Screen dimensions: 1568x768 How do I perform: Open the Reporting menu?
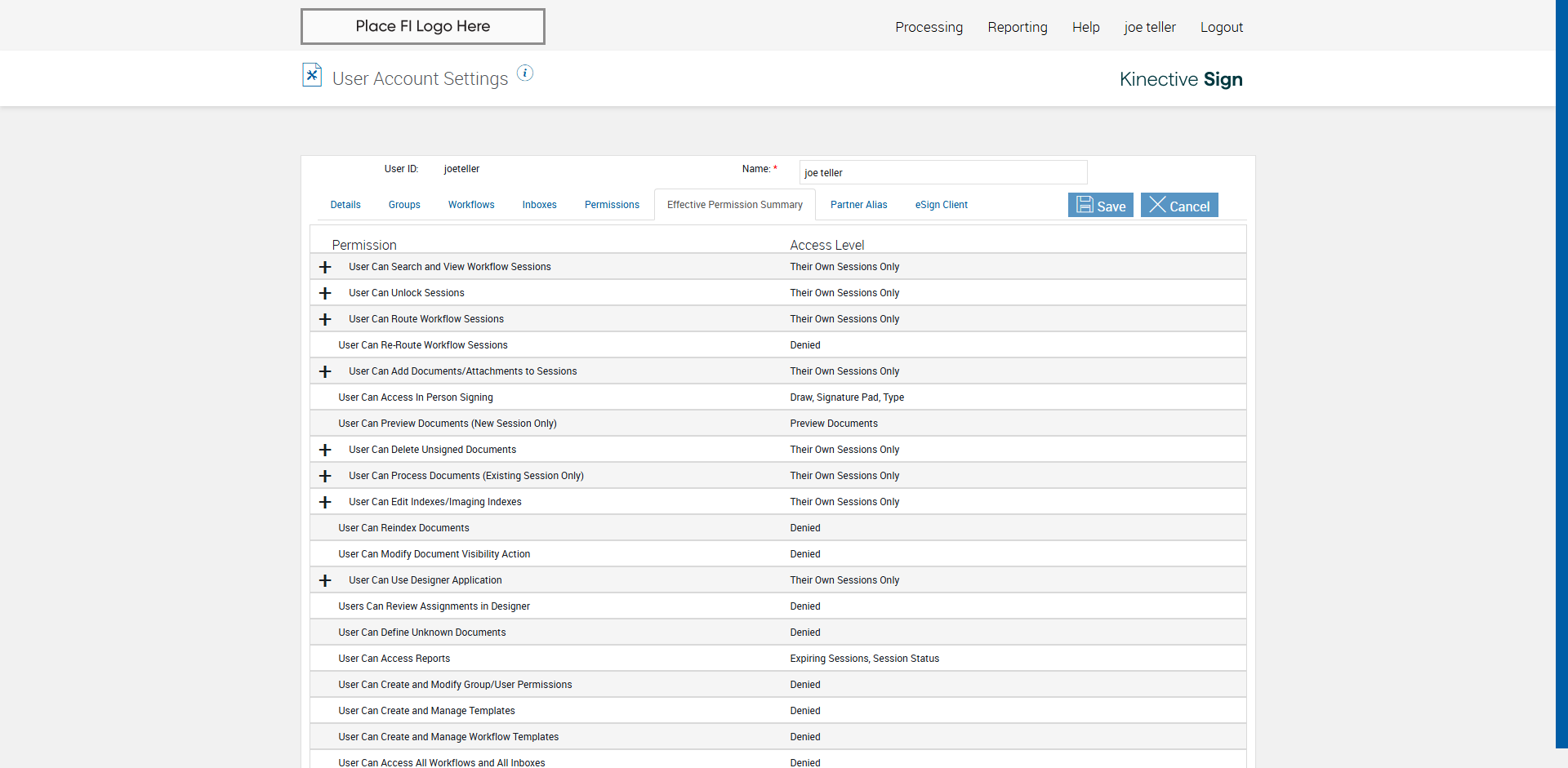click(x=1017, y=27)
